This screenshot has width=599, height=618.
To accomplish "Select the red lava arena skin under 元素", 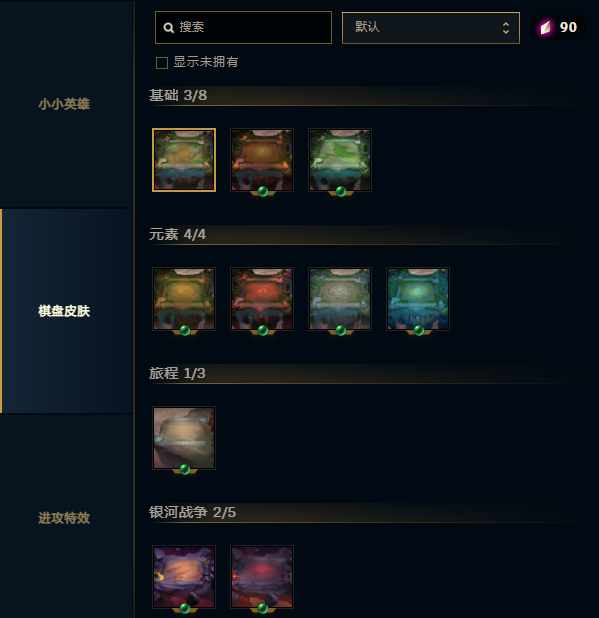I will coord(262,299).
